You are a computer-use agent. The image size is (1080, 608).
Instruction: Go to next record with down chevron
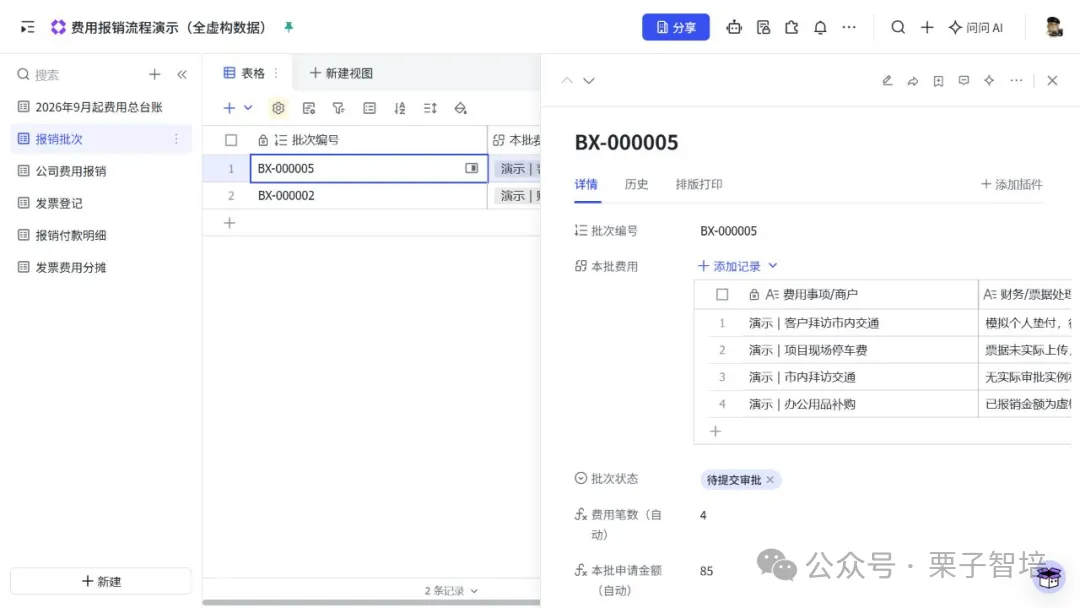(589, 81)
